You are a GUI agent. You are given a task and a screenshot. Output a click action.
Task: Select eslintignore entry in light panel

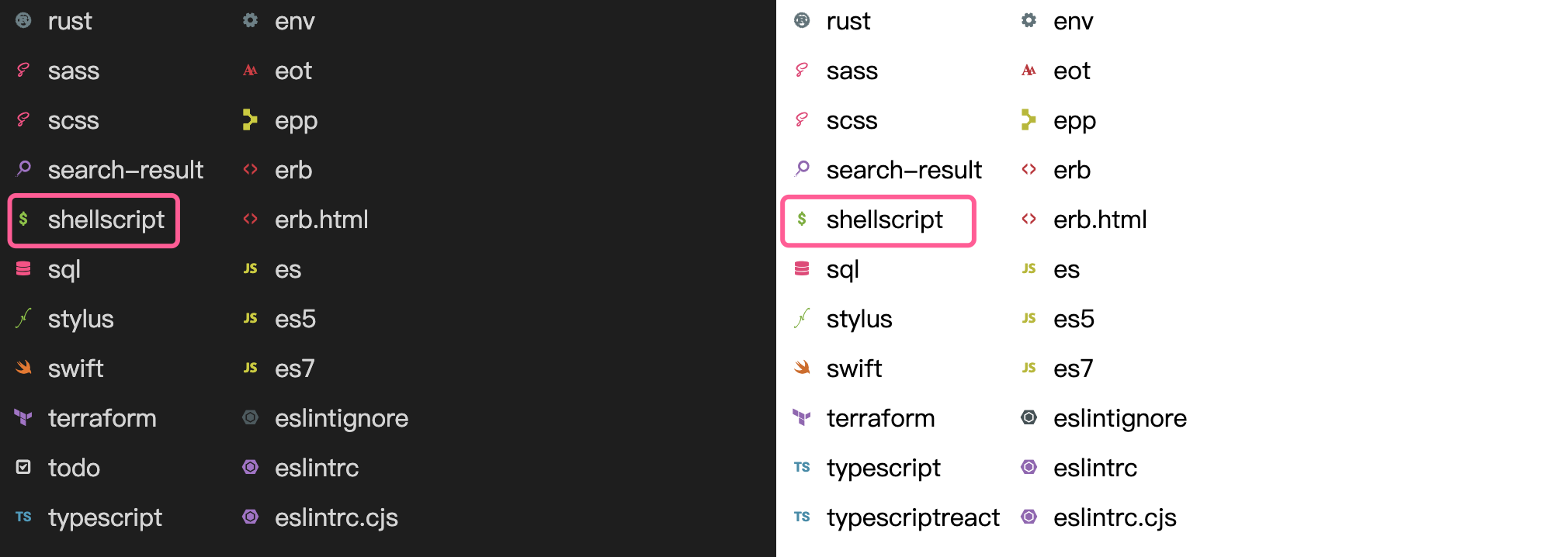point(1103,419)
